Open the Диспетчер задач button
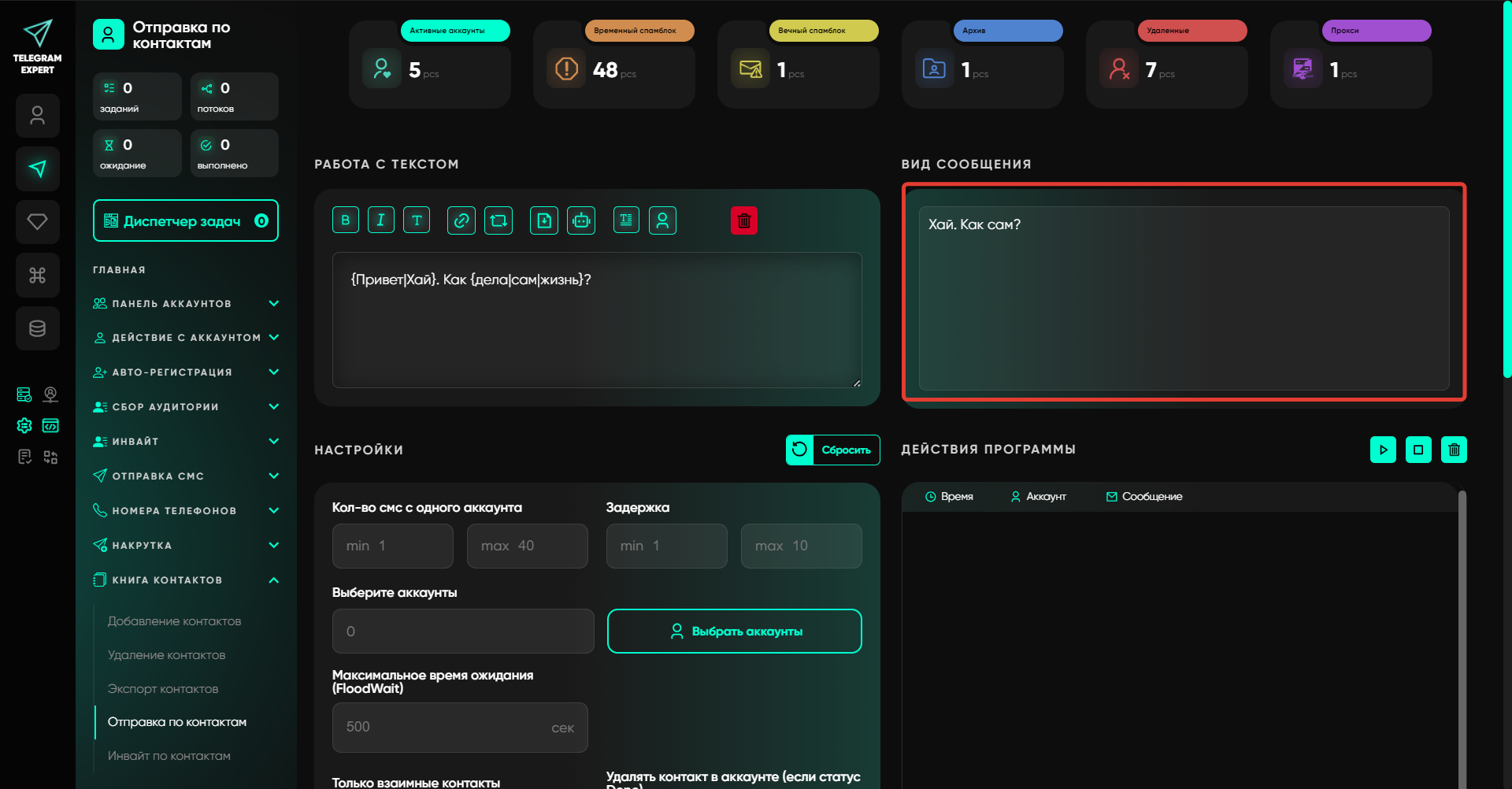The image size is (1512, 789). pyautogui.click(x=185, y=221)
